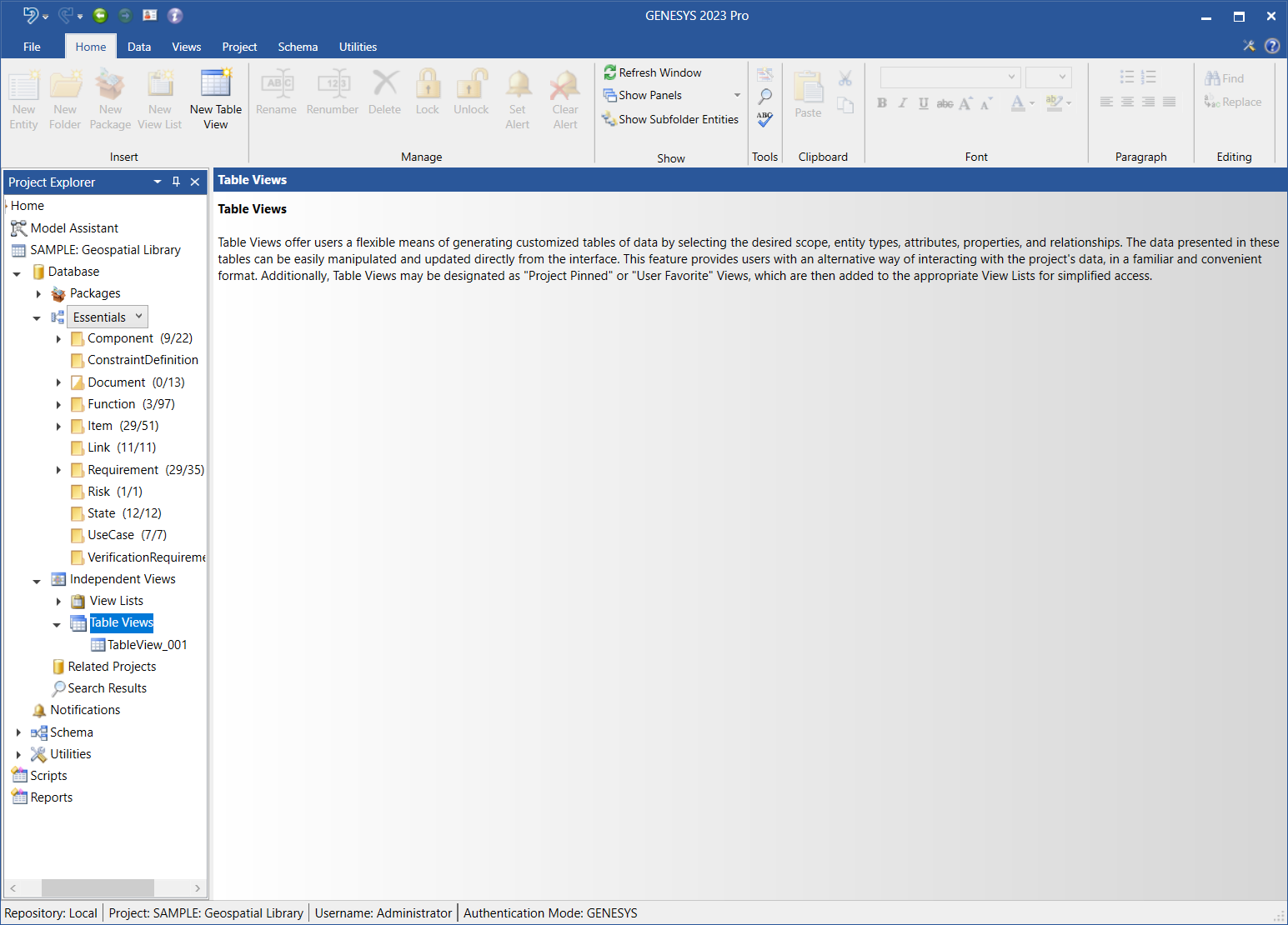
Task: Click the green back navigation arrow
Action: tap(100, 15)
